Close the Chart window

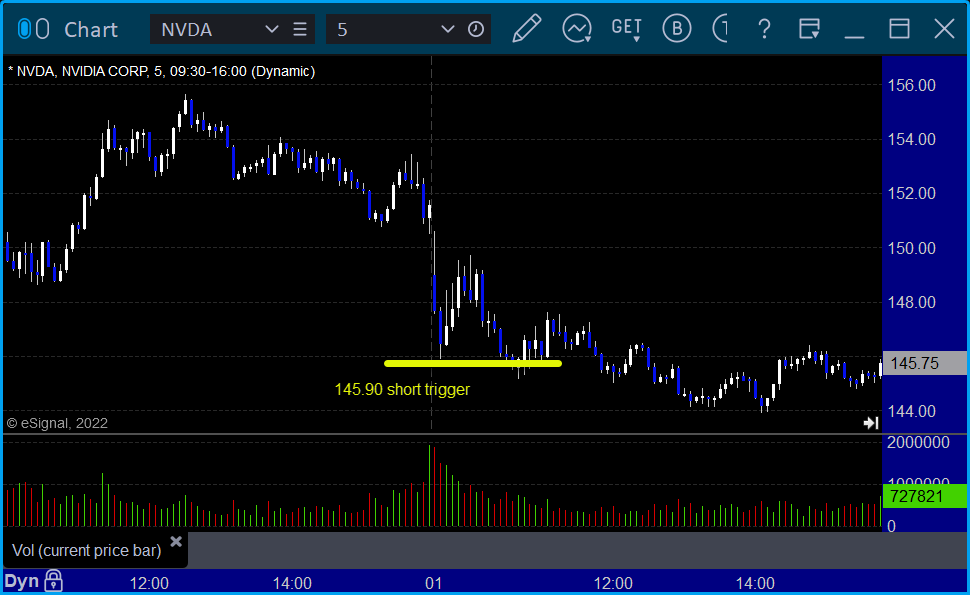coord(945,28)
